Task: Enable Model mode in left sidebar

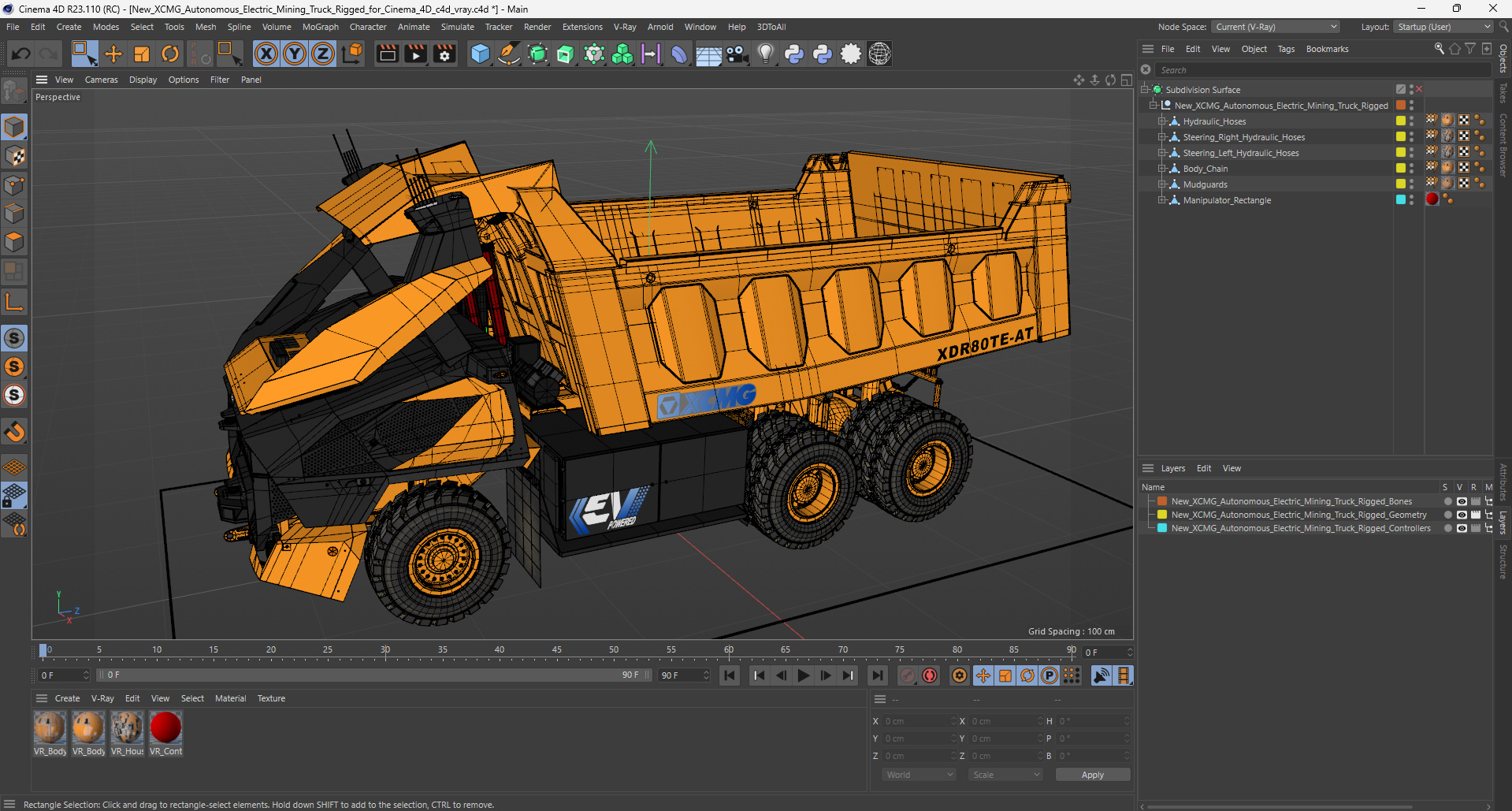Action: [x=14, y=127]
